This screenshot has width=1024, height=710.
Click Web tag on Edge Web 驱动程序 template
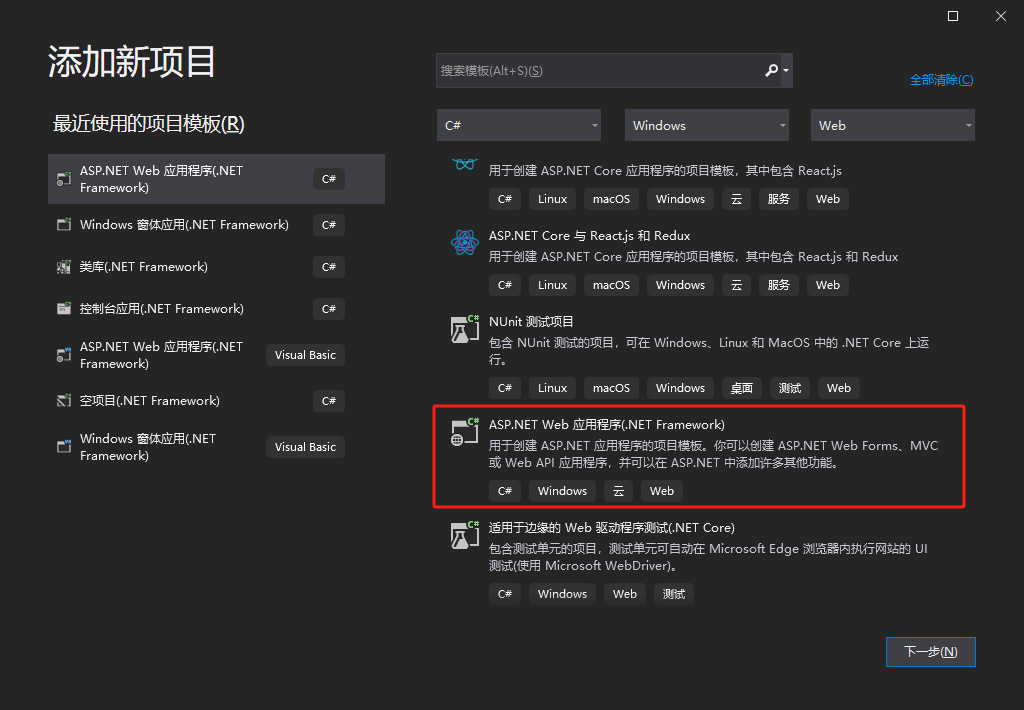tap(624, 594)
